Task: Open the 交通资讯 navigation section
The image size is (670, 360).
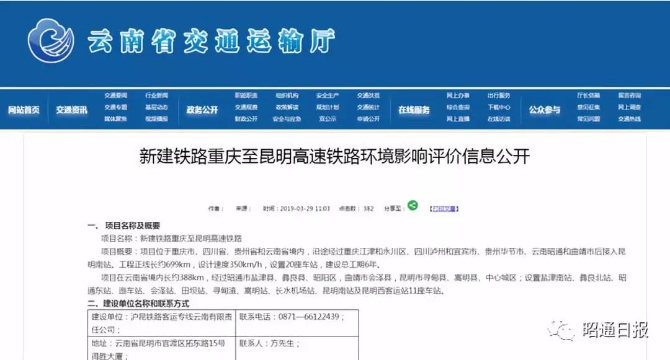Action: 71,110
